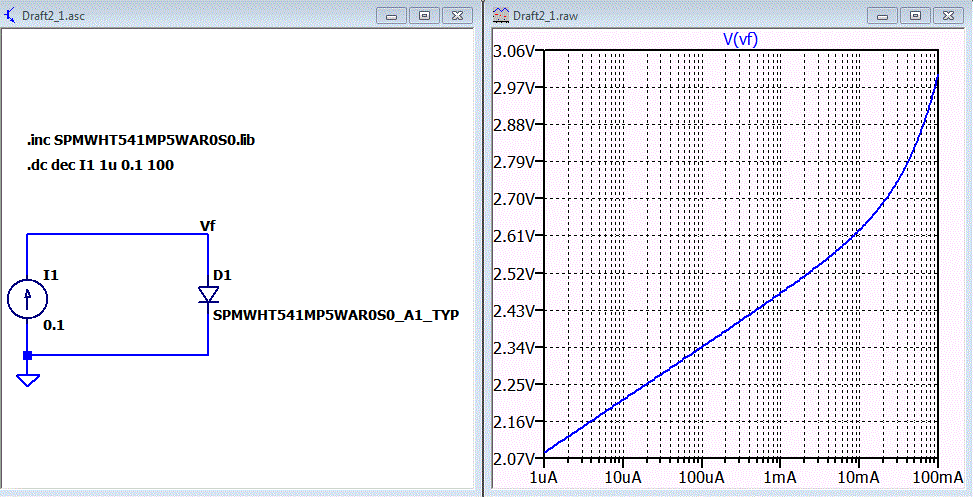The image size is (973, 497).
Task: Click the LTspice icon in Draft2_1.asc title bar
Action: click(11, 15)
